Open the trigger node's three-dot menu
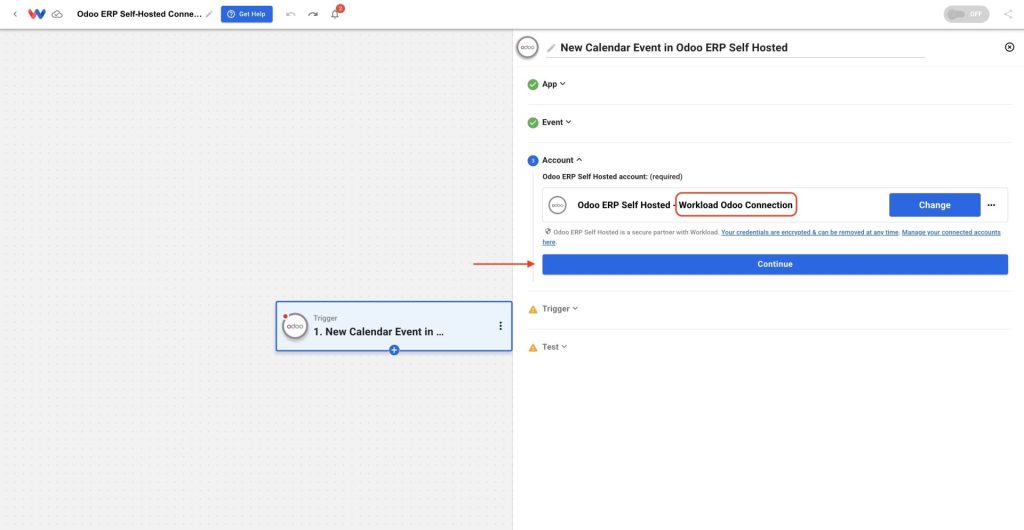The height and width of the screenshot is (530, 1024). 500,326
